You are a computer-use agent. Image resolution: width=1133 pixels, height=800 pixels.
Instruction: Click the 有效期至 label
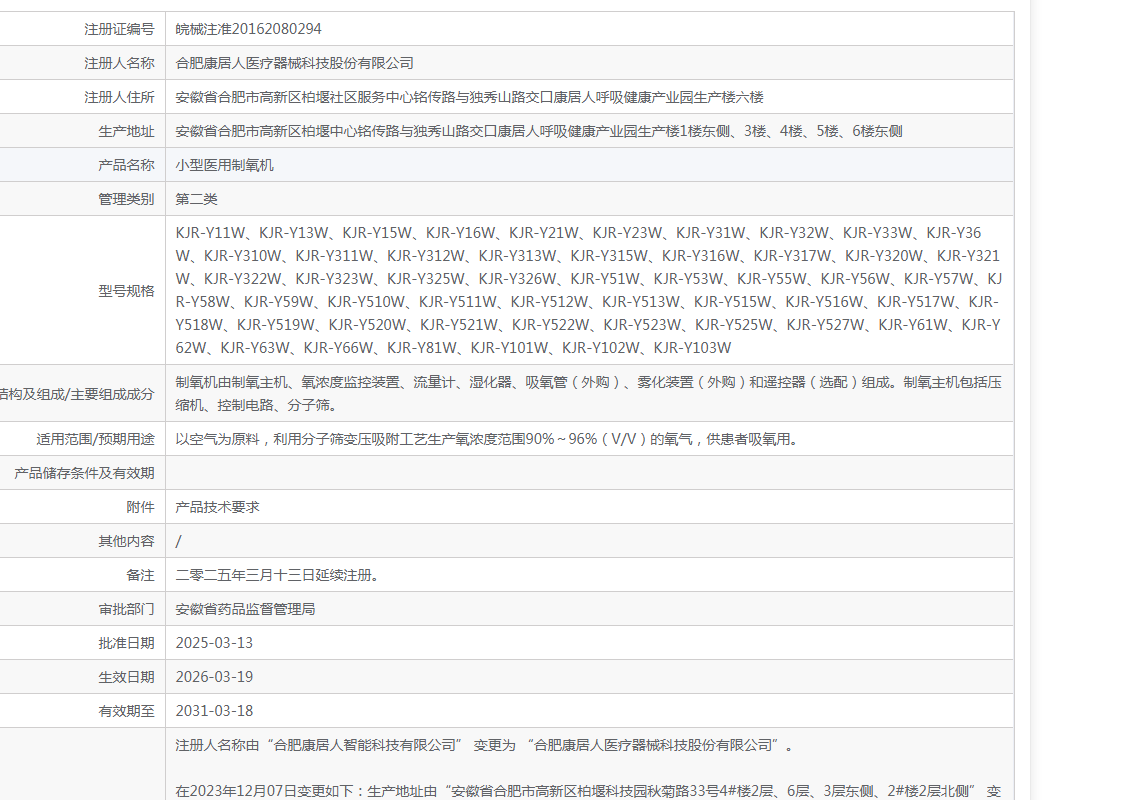[x=126, y=710]
